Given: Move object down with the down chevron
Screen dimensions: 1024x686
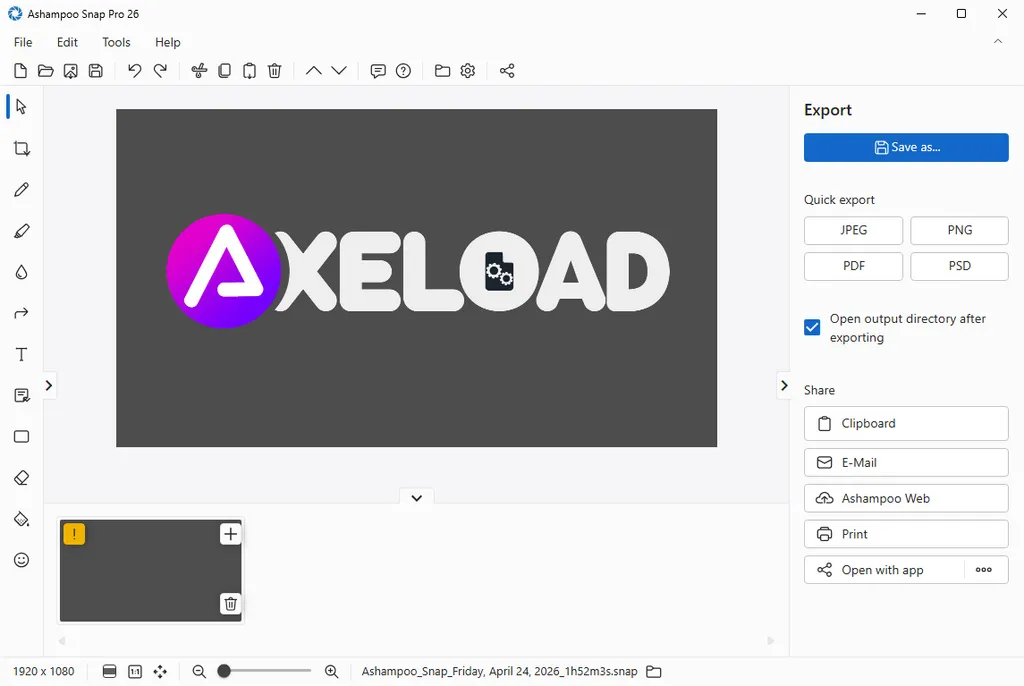Looking at the screenshot, I should pos(339,71).
